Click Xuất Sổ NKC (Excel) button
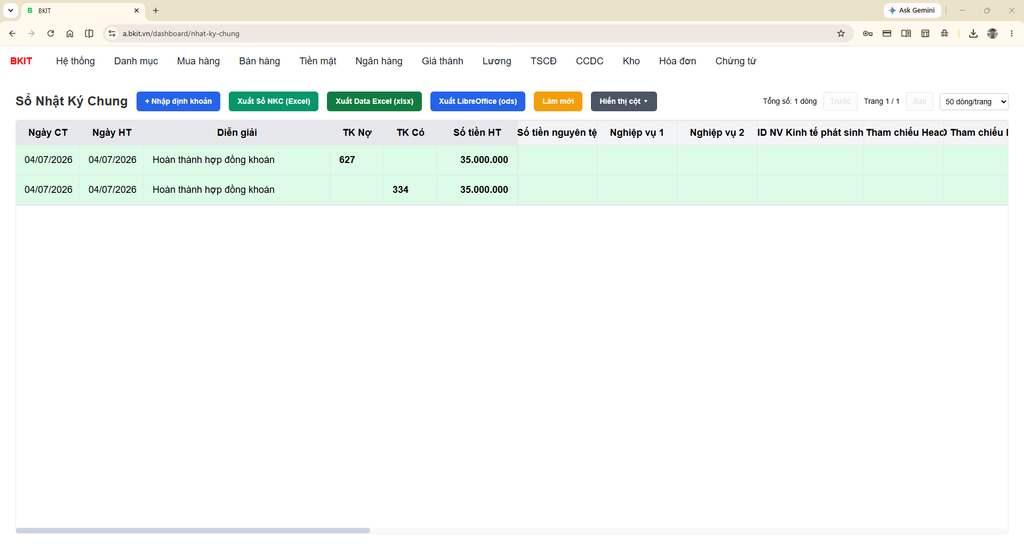 click(x=274, y=101)
